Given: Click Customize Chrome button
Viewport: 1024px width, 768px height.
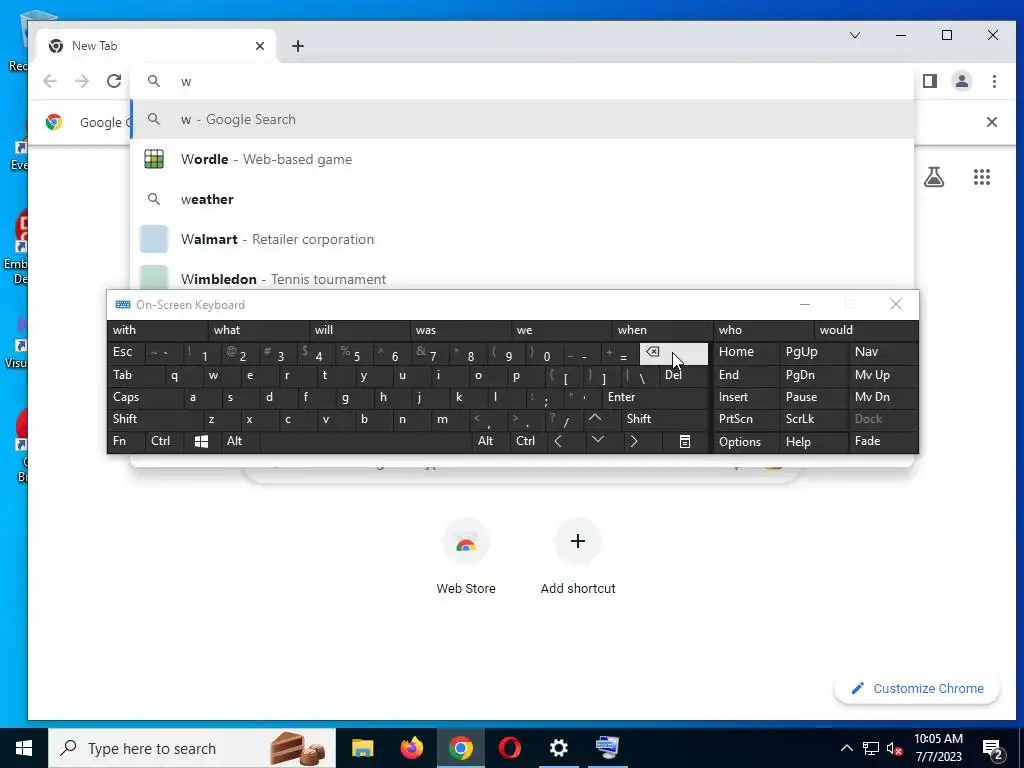Looking at the screenshot, I should (x=917, y=688).
